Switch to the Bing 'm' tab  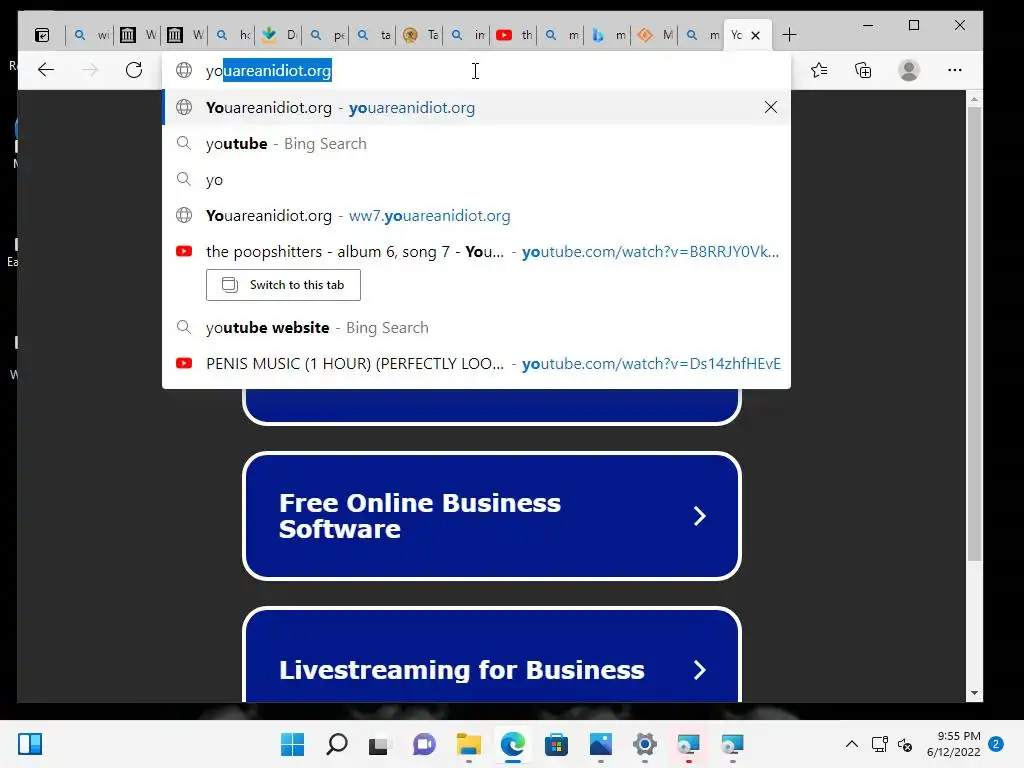[608, 35]
